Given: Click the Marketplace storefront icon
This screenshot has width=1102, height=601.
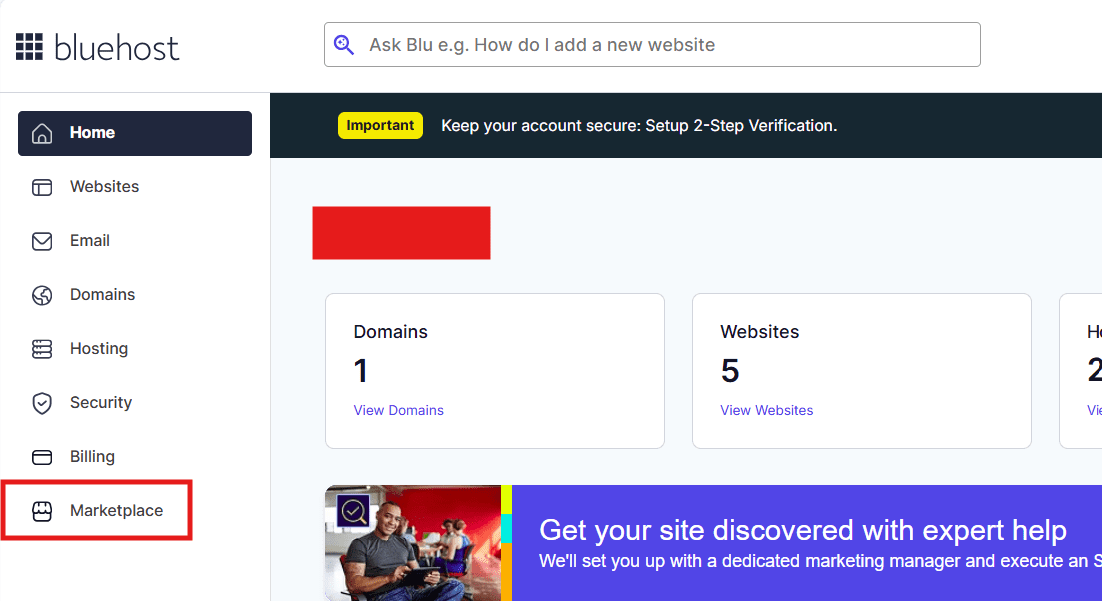Looking at the screenshot, I should coord(42,511).
